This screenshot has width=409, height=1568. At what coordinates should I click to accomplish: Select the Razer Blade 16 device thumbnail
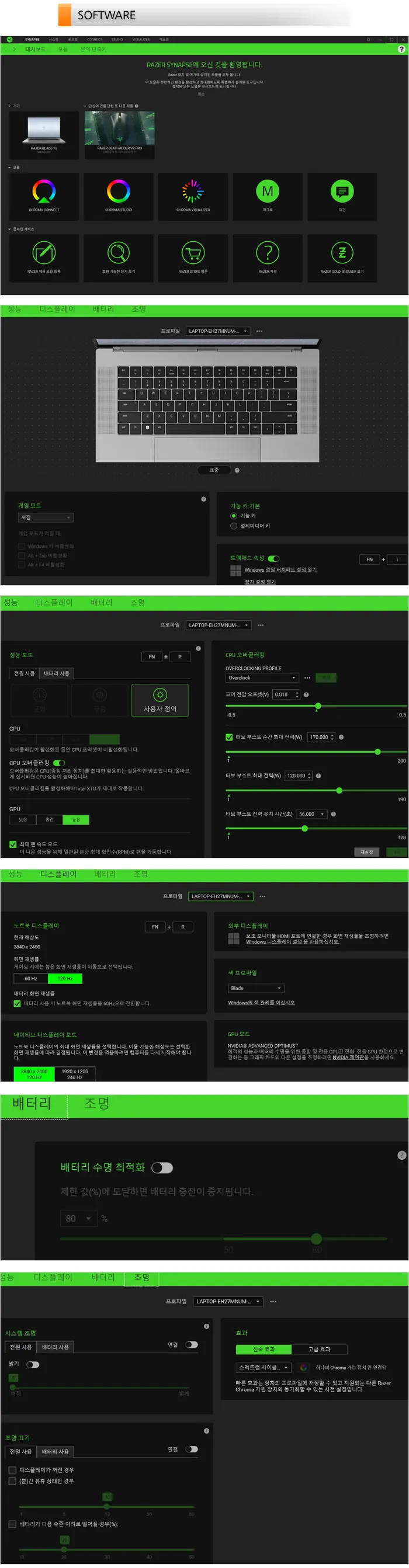tap(44, 135)
